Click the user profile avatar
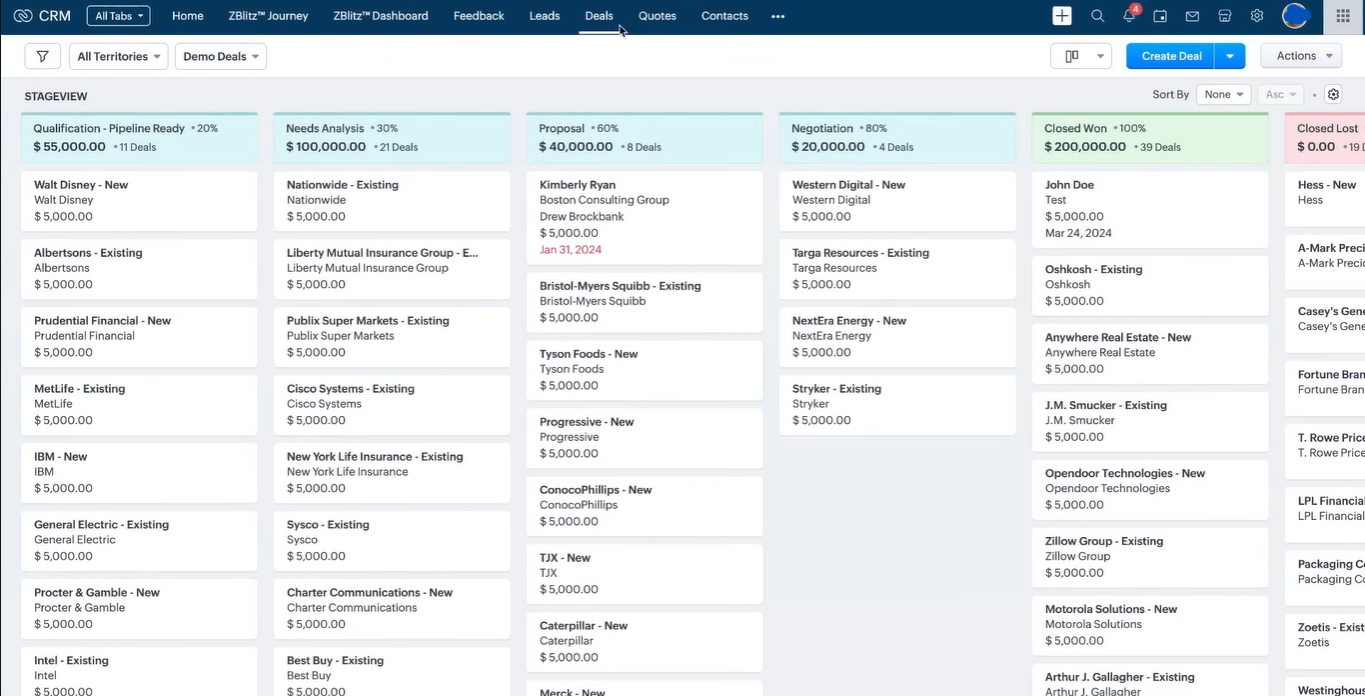Image resolution: width=1365 pixels, height=696 pixels. [1296, 16]
